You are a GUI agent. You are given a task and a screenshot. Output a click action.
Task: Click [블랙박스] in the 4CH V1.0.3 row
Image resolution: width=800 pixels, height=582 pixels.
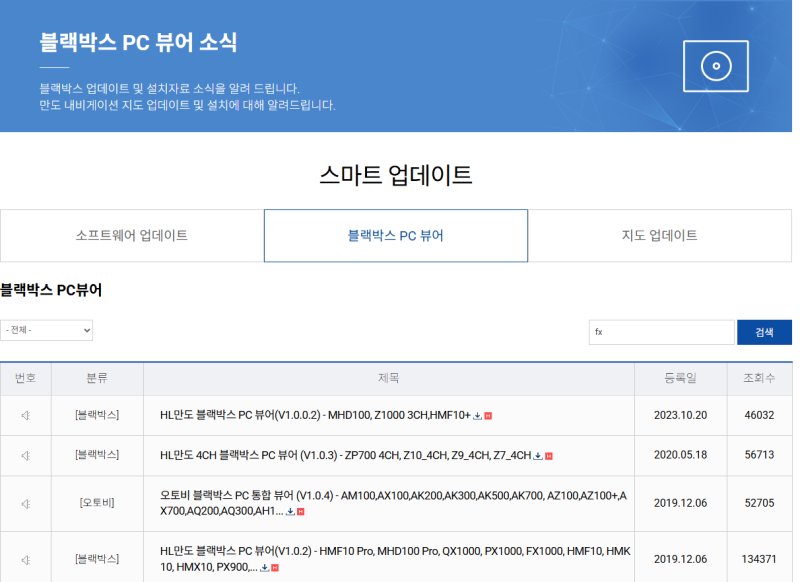[x=97, y=455]
